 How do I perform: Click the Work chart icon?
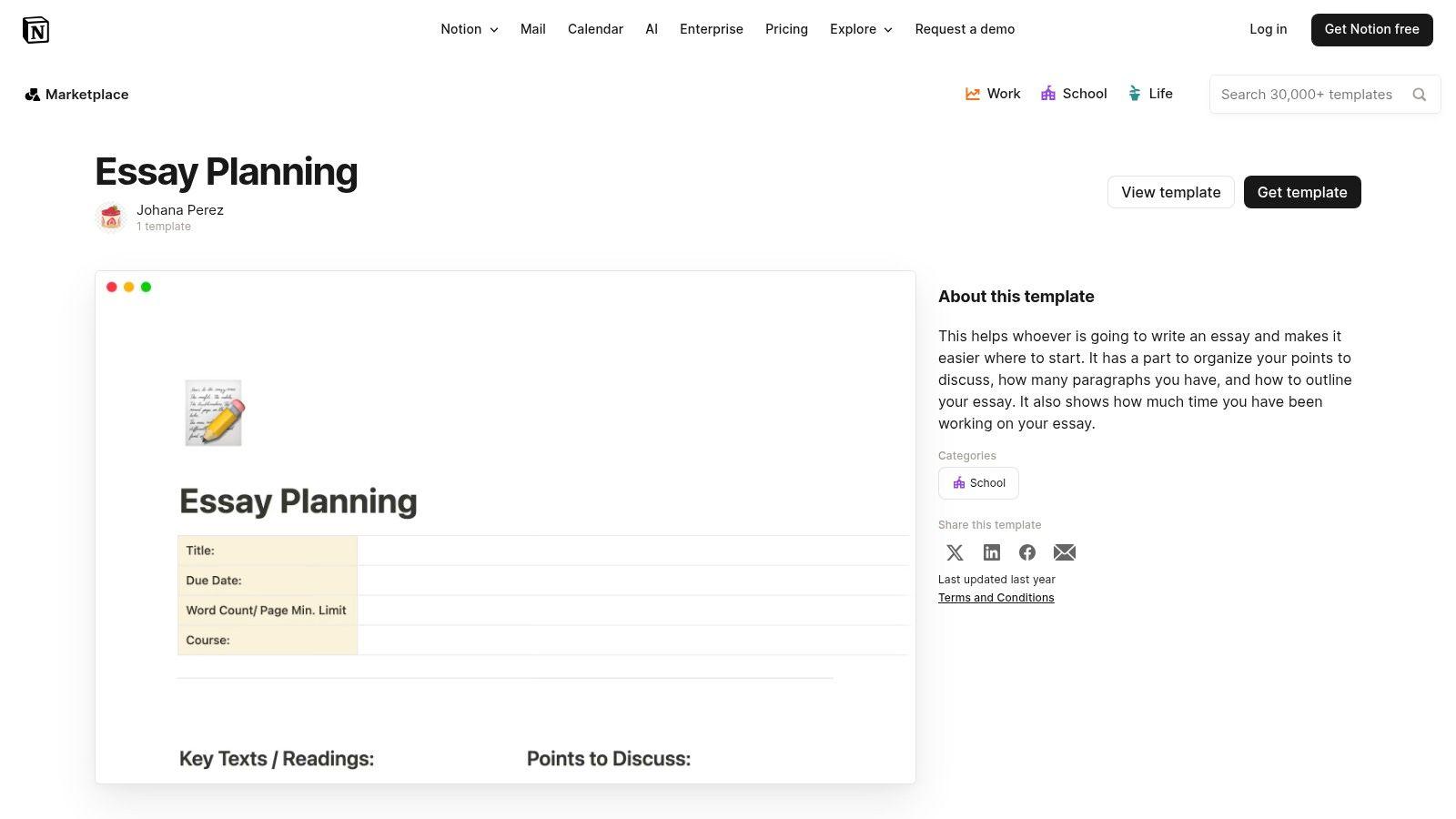tap(973, 94)
